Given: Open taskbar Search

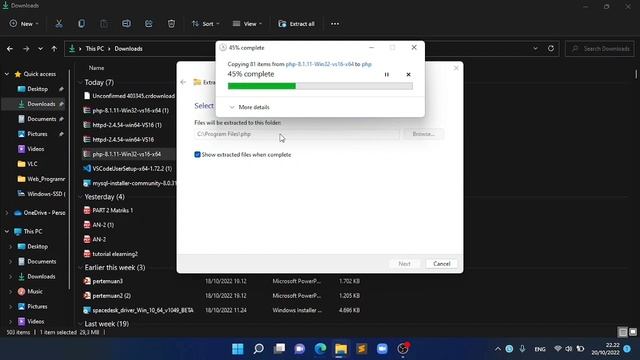Looking at the screenshot, I should coord(258,349).
